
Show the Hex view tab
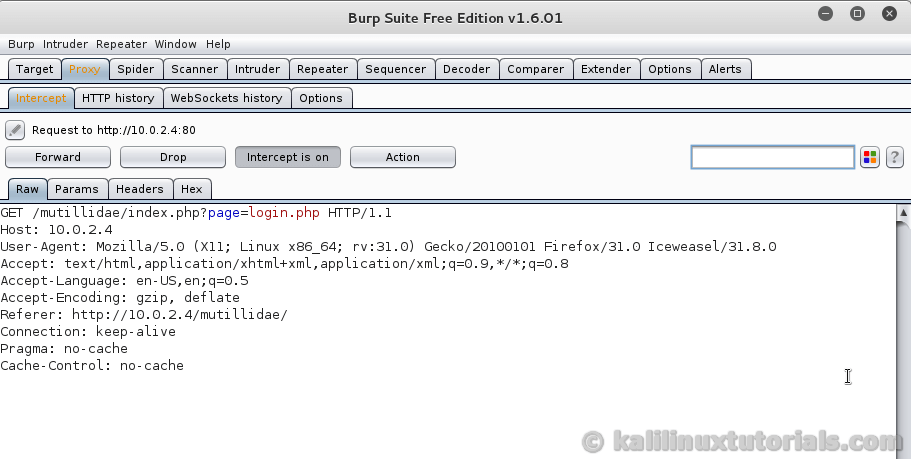coord(191,189)
